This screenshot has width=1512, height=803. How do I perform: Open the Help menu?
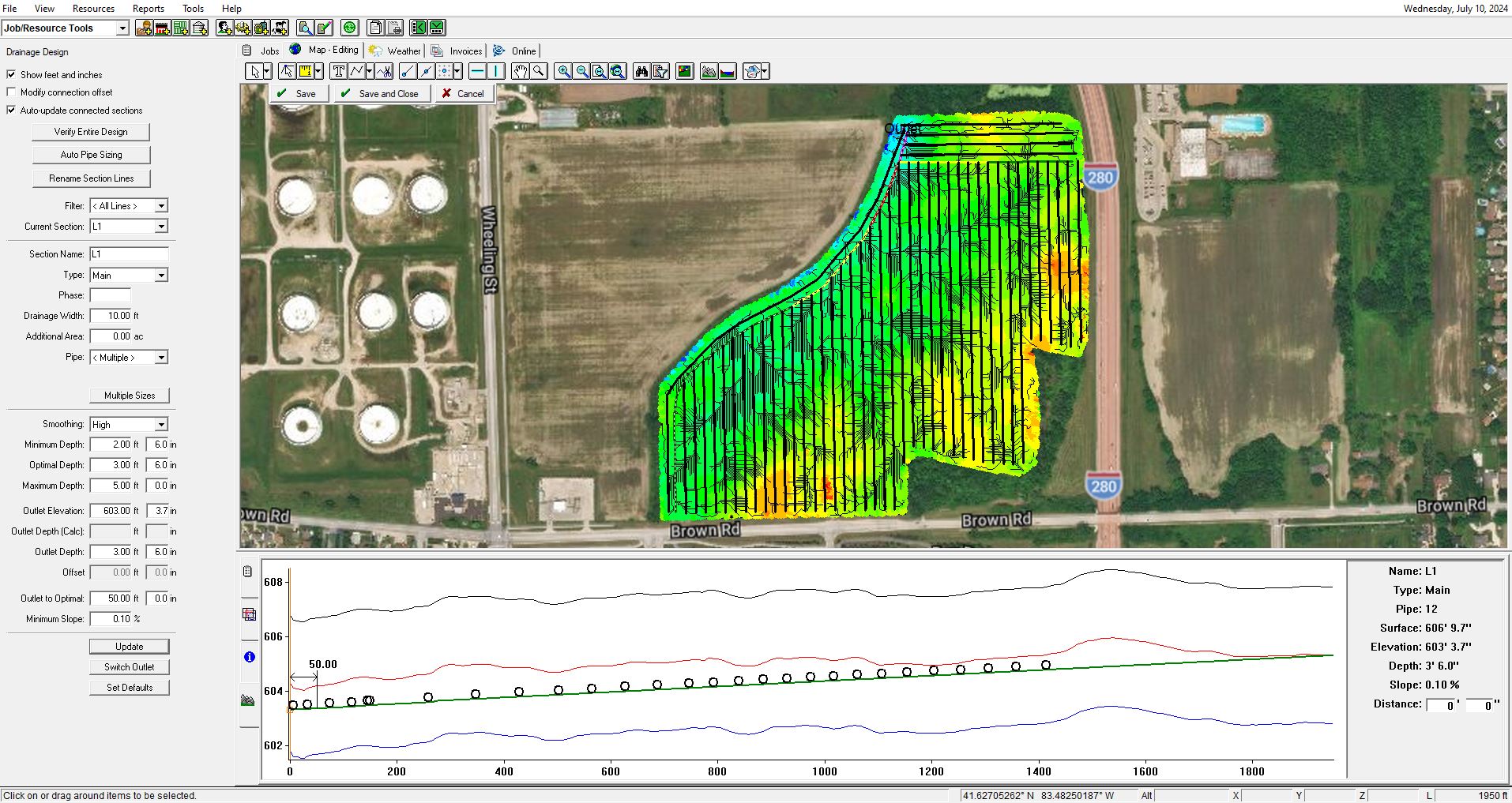pos(231,9)
